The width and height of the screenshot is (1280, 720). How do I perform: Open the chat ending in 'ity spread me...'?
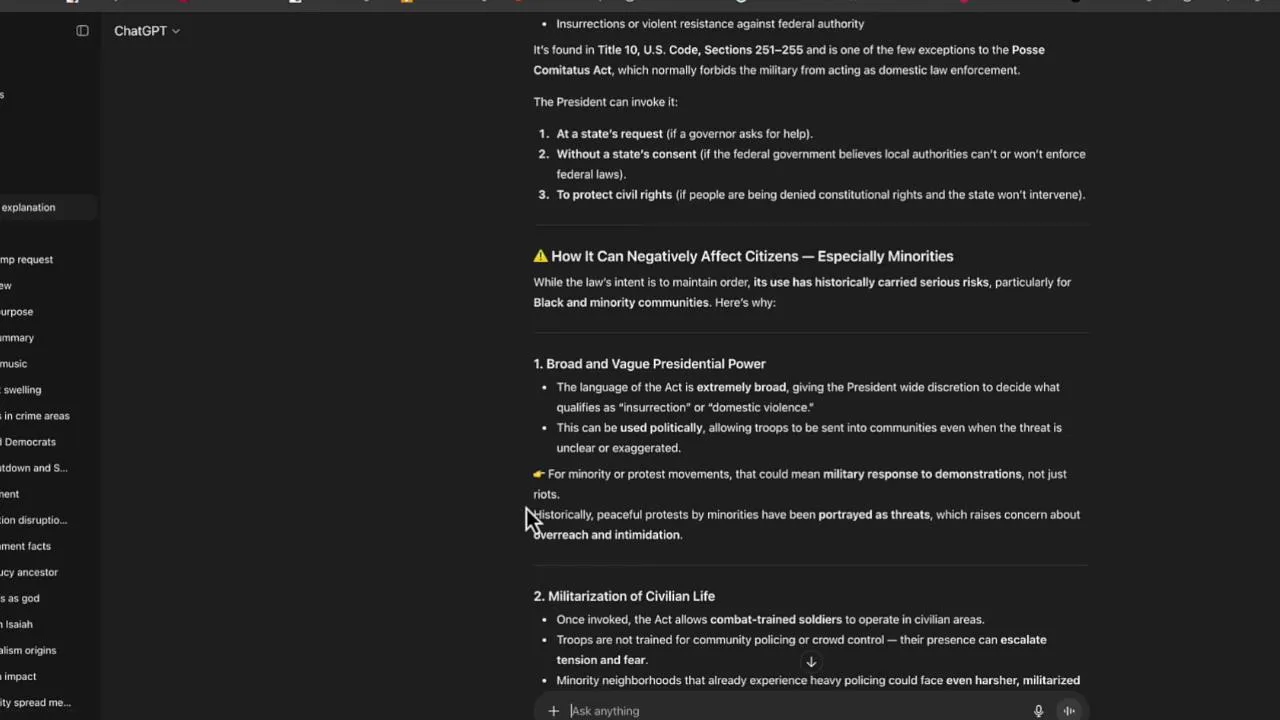48,701
